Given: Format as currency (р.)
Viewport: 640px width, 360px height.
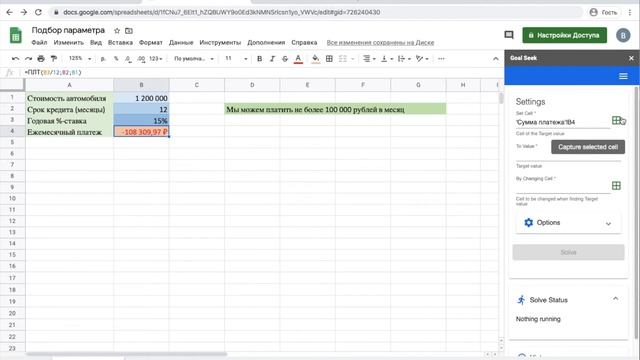Looking at the screenshot, I should pyautogui.click(x=103, y=59).
